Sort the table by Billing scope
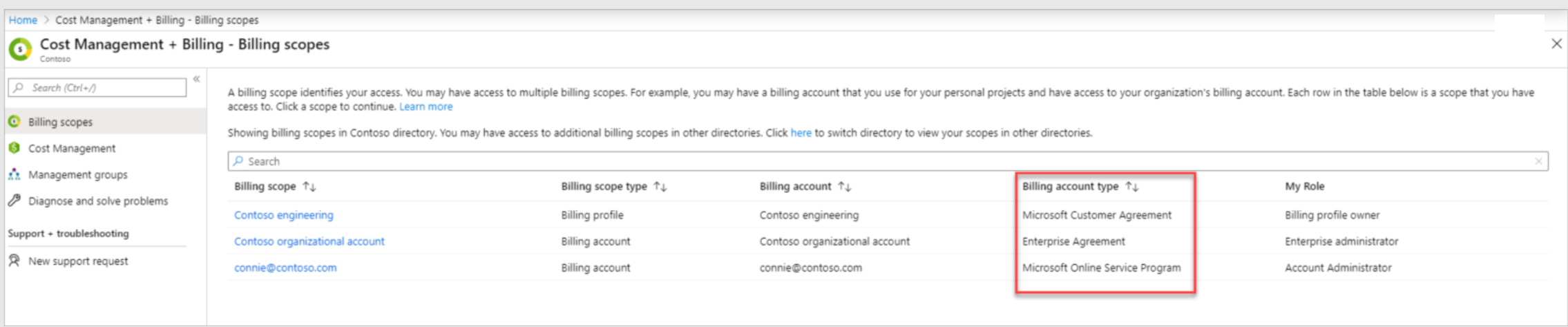This screenshot has width=1568, height=327. pos(309,187)
